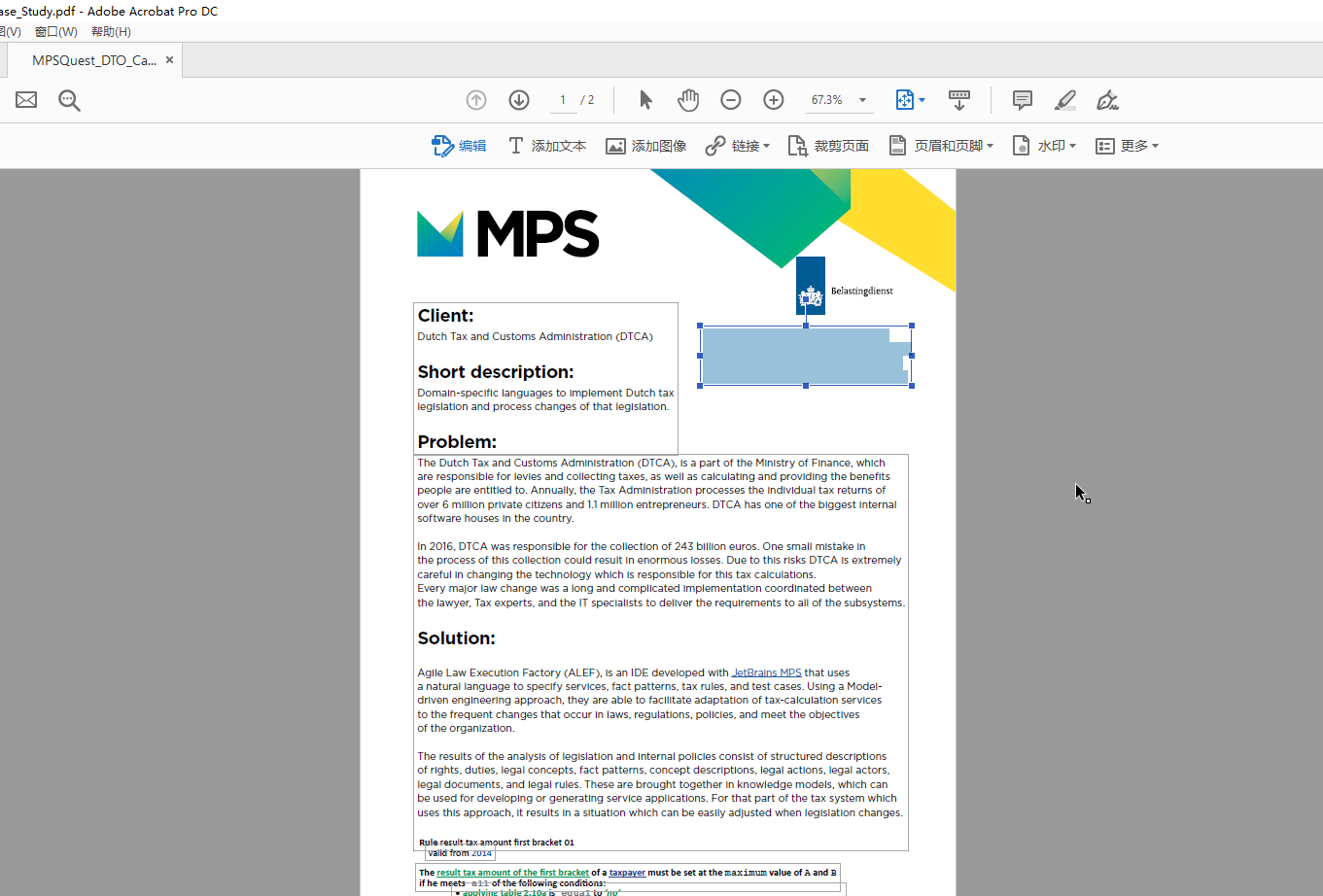Click the "taxpayer" underlined link text
This screenshot has height=896, width=1323.
click(627, 873)
